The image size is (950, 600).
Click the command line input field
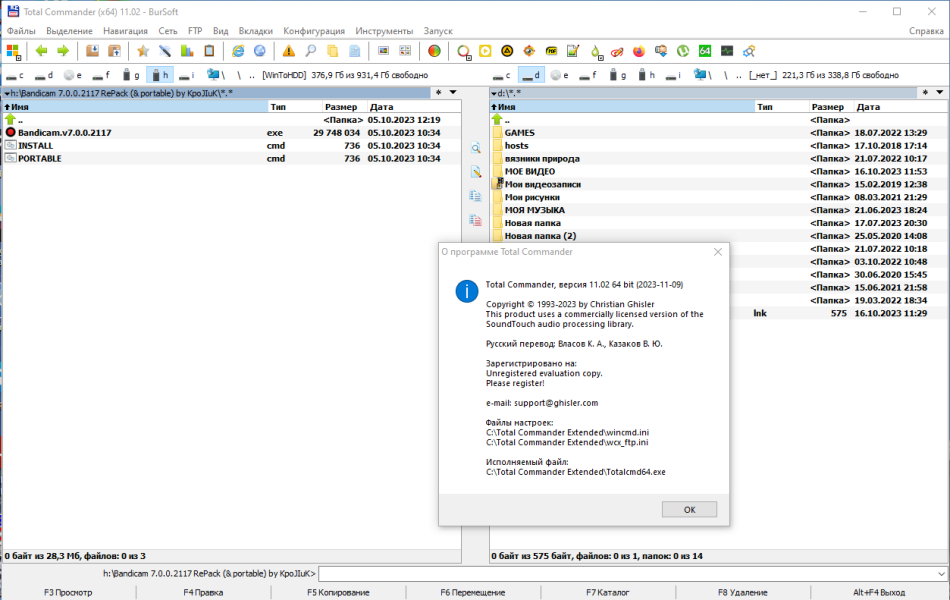coord(627,573)
